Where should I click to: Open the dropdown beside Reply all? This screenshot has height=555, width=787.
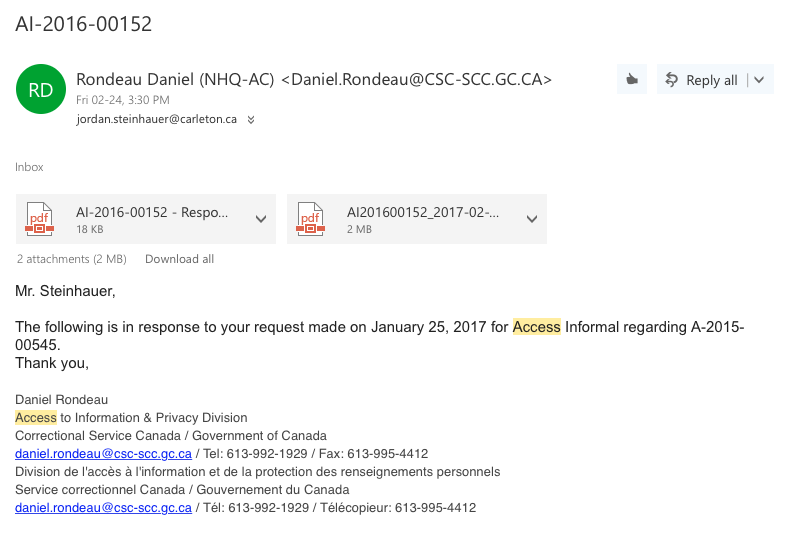click(759, 80)
